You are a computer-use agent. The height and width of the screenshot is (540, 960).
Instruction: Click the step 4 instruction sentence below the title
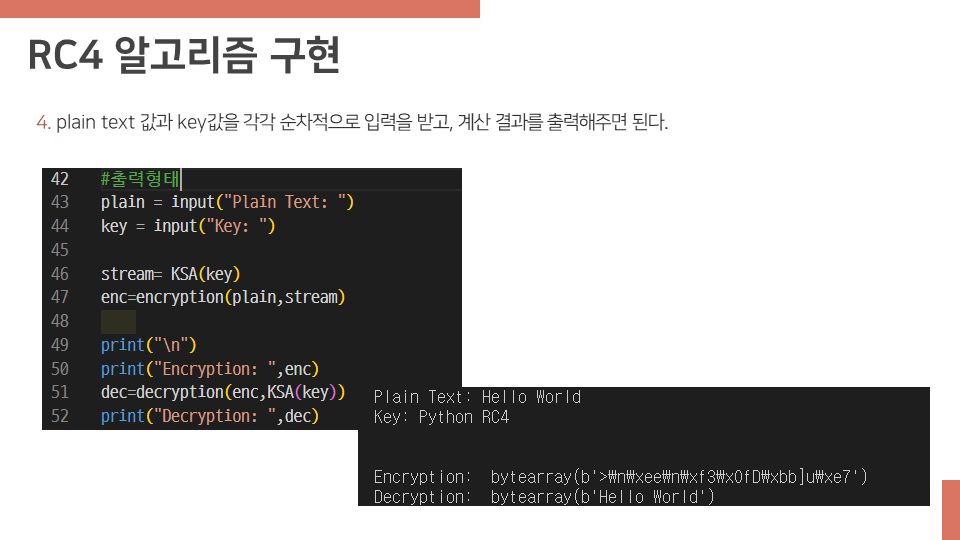(352, 122)
